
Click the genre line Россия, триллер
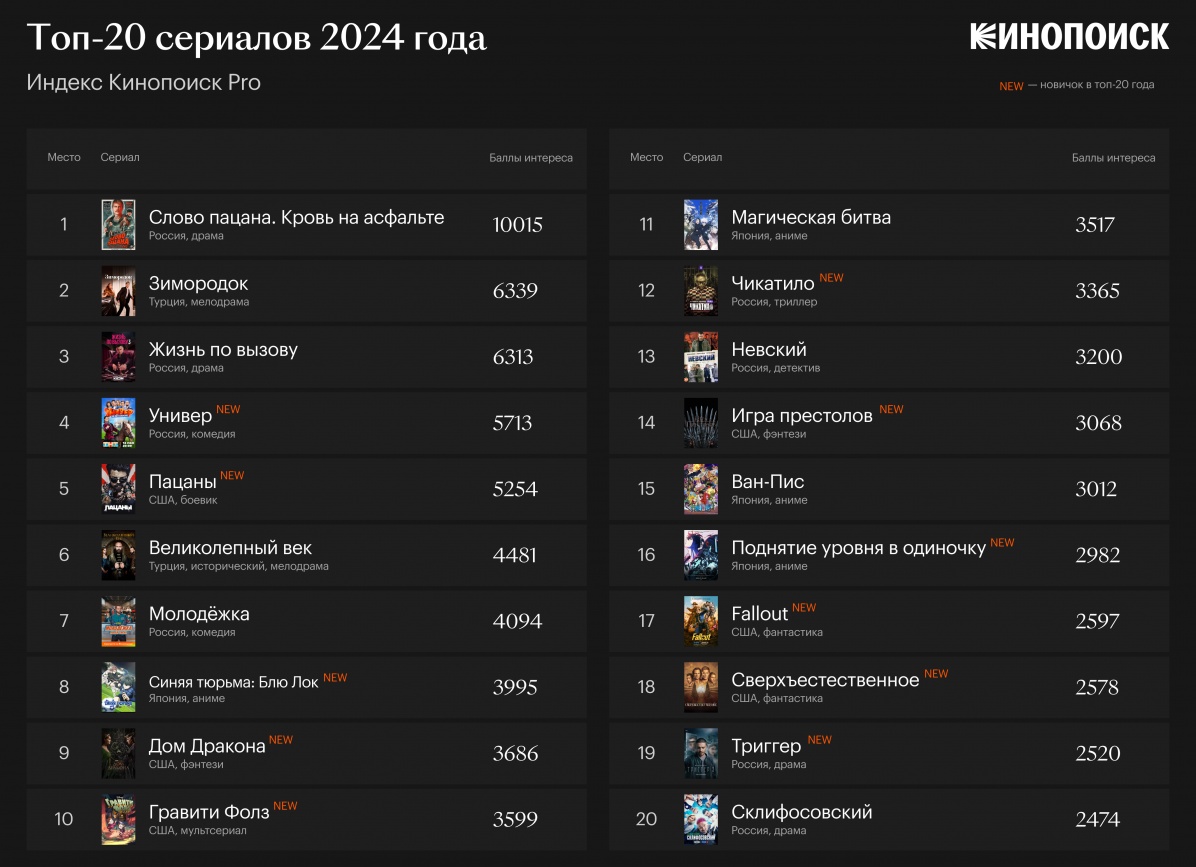point(774,302)
